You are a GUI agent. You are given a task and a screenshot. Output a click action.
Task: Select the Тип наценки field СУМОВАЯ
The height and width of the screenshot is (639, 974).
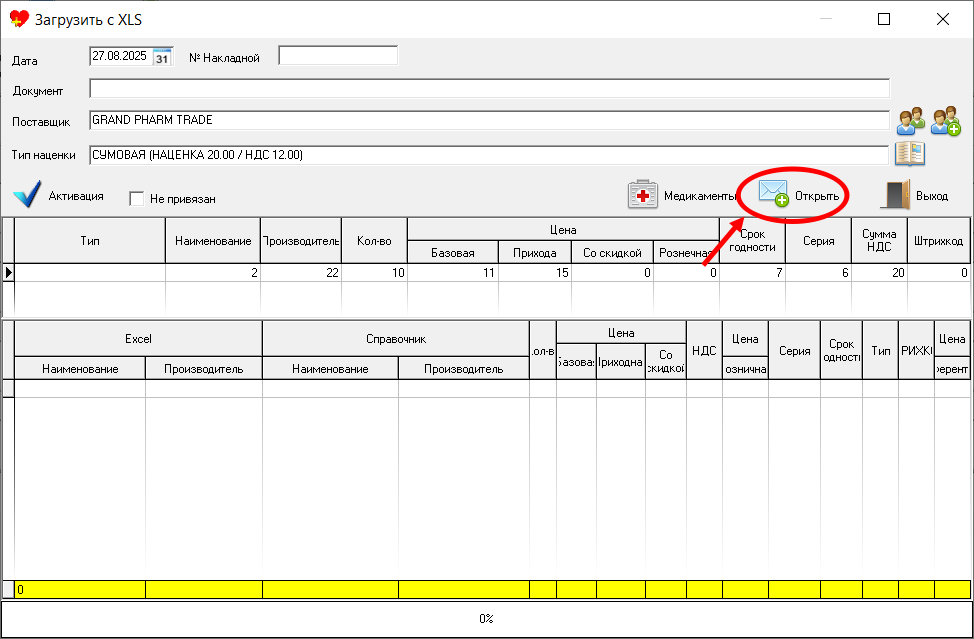click(489, 155)
